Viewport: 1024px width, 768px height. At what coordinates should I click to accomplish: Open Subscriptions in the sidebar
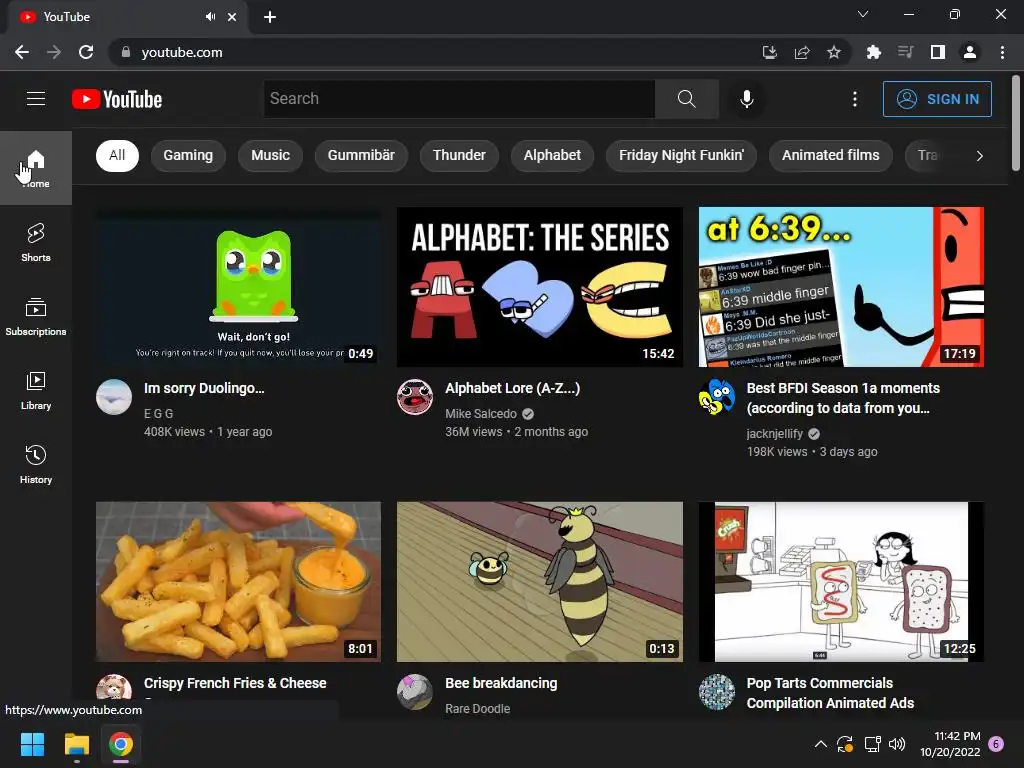click(x=36, y=316)
